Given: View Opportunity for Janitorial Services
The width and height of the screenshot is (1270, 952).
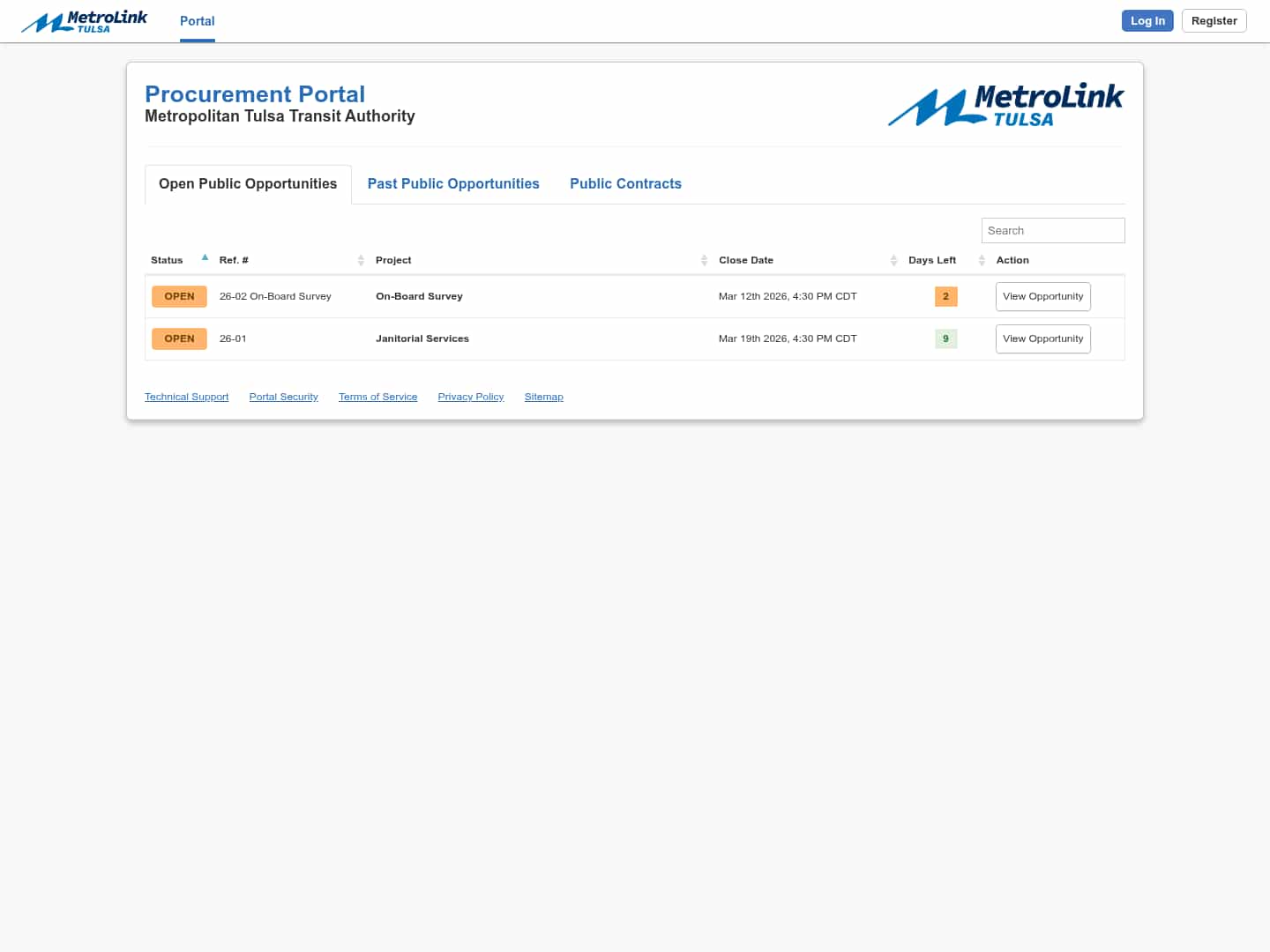Looking at the screenshot, I should click(1042, 338).
